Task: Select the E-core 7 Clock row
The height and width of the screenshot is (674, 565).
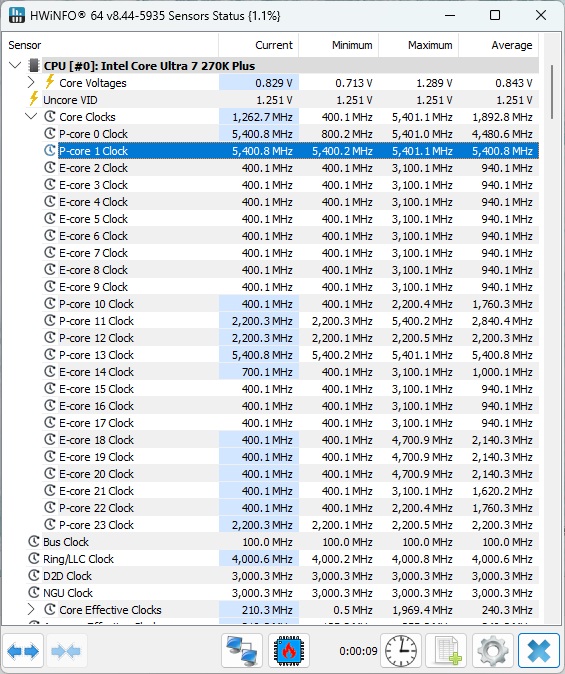Action: [291, 253]
